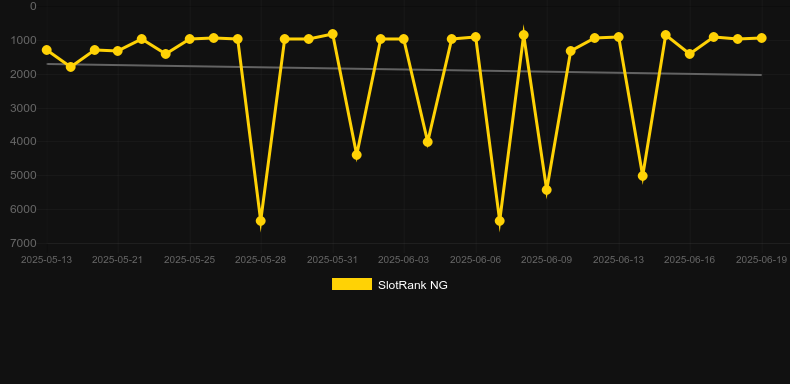Viewport: 790px width, 384px height.
Task: Click the 2025-06-03 x-axis date label
Action: pos(404,260)
